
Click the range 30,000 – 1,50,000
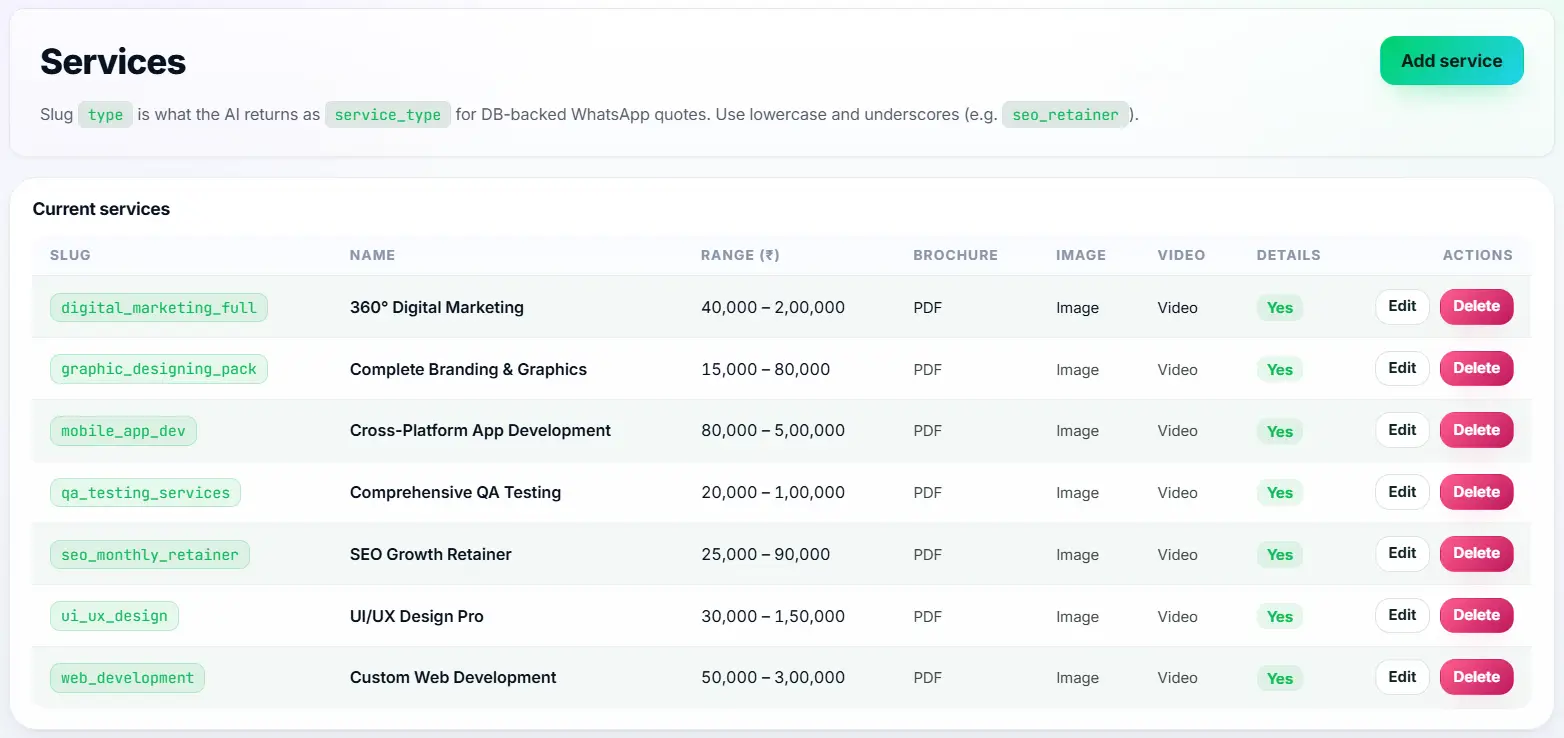tap(773, 616)
